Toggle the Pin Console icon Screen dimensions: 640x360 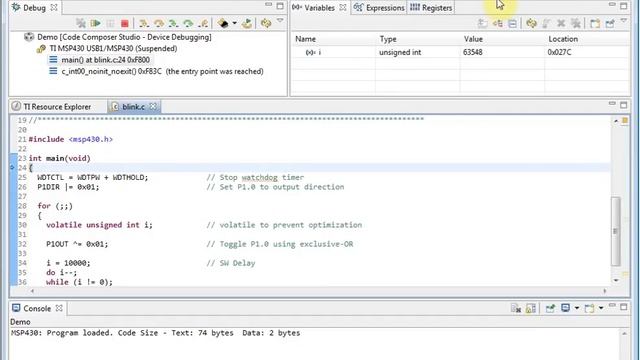point(550,308)
